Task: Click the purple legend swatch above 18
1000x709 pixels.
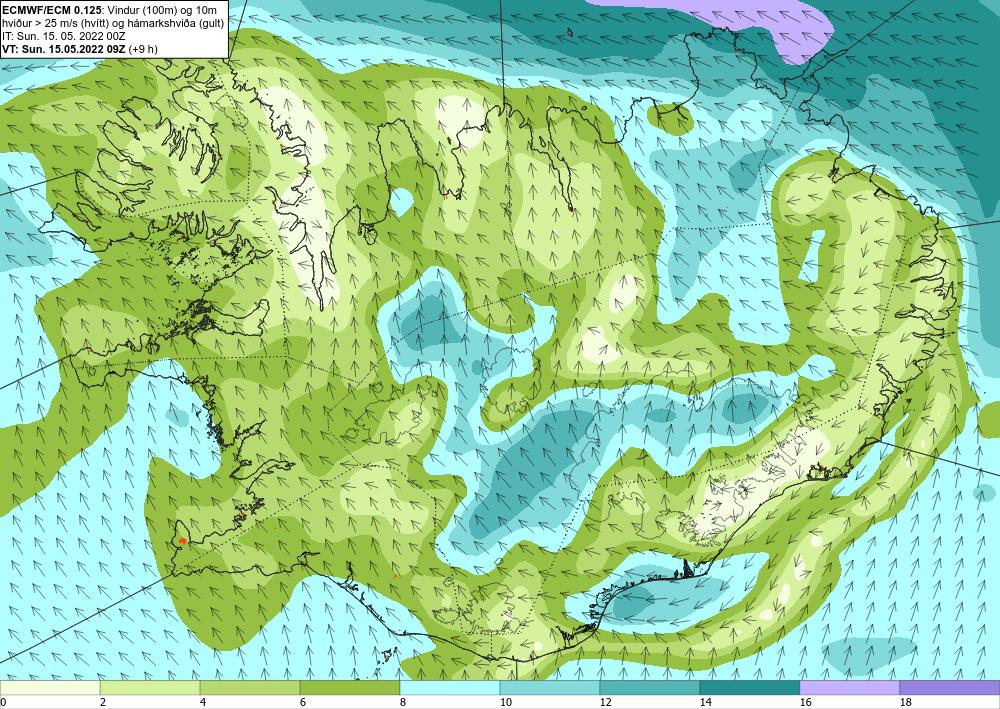Action: click(950, 688)
